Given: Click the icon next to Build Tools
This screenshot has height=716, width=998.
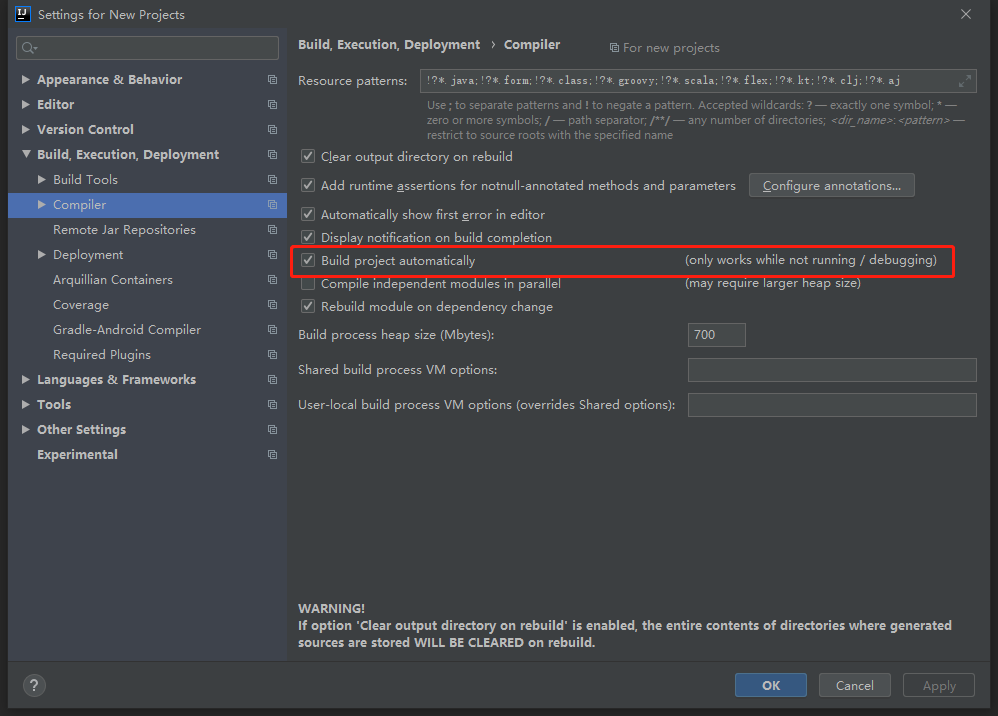Looking at the screenshot, I should click(x=272, y=179).
